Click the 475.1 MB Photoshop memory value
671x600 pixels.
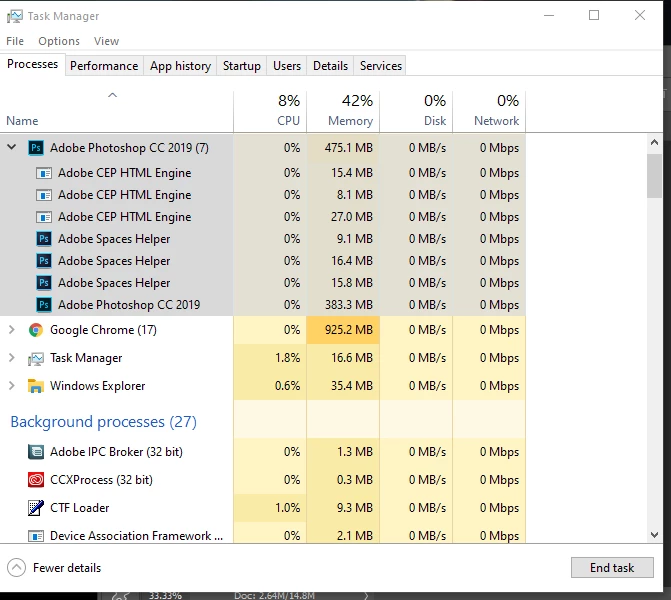point(349,148)
